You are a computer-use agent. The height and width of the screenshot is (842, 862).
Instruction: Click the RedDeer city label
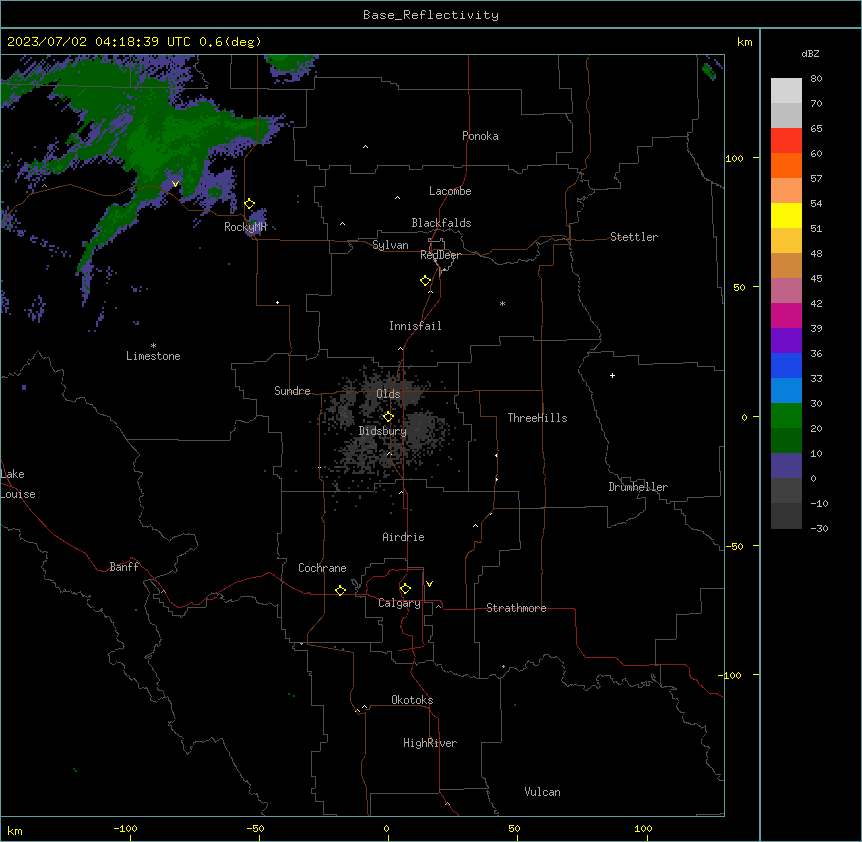click(x=440, y=255)
